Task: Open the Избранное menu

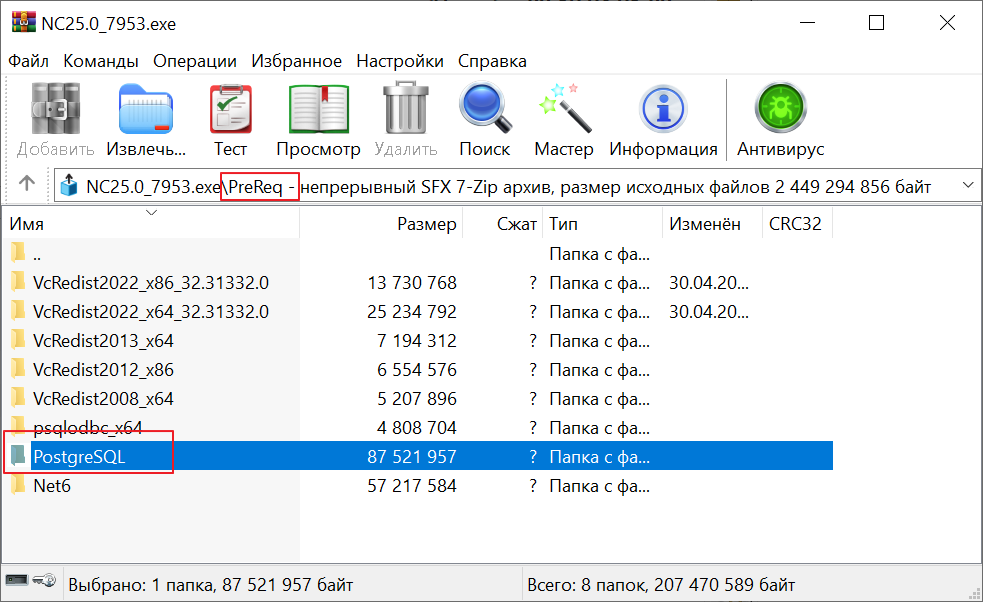Action: (x=297, y=61)
